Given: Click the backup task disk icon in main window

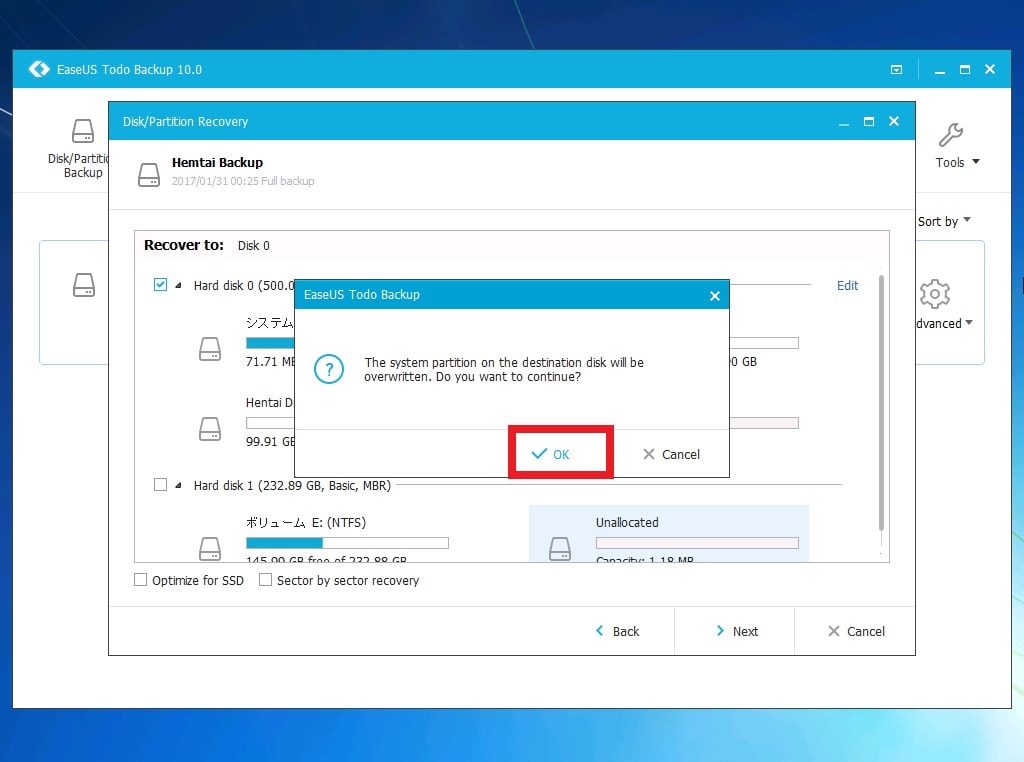Looking at the screenshot, I should coord(84,285).
